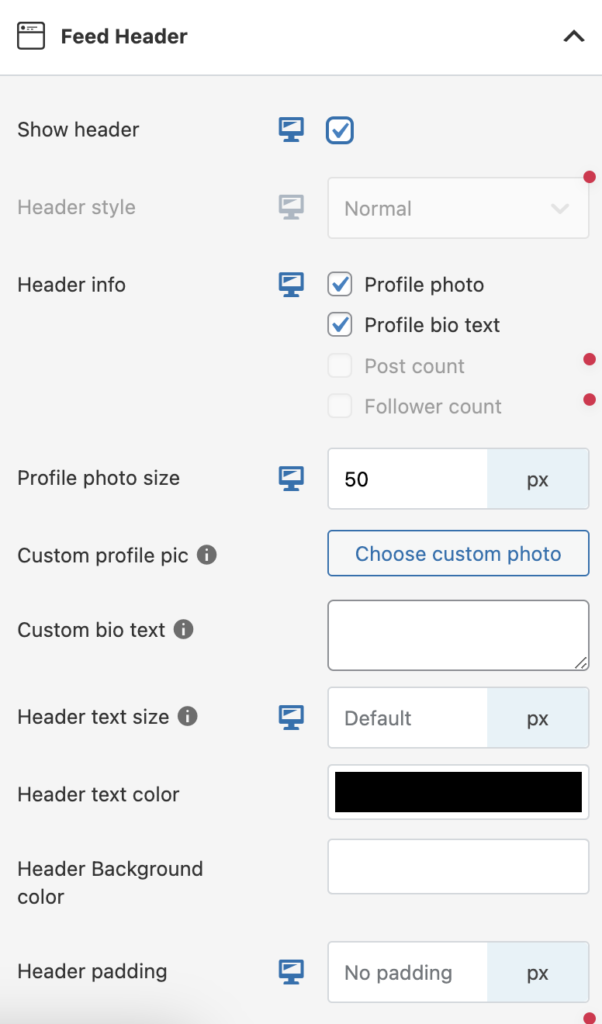This screenshot has width=602, height=1024.
Task: Click the Feed Header panel icon
Action: pos(31,37)
